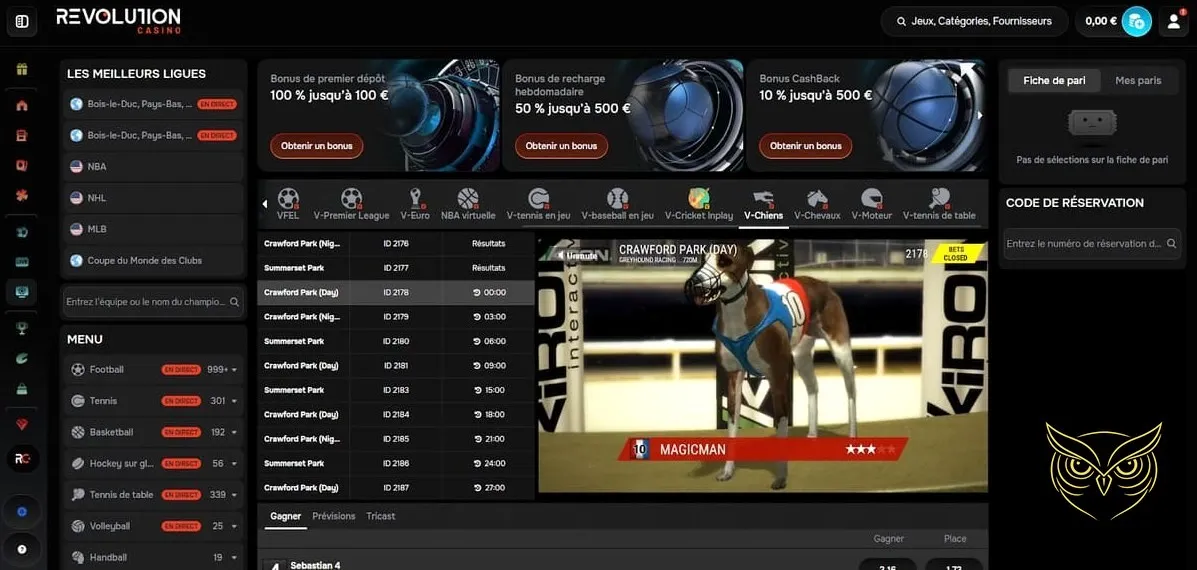Click the round RC logo icon in sidebar
The width and height of the screenshot is (1197, 570).
(x=22, y=459)
